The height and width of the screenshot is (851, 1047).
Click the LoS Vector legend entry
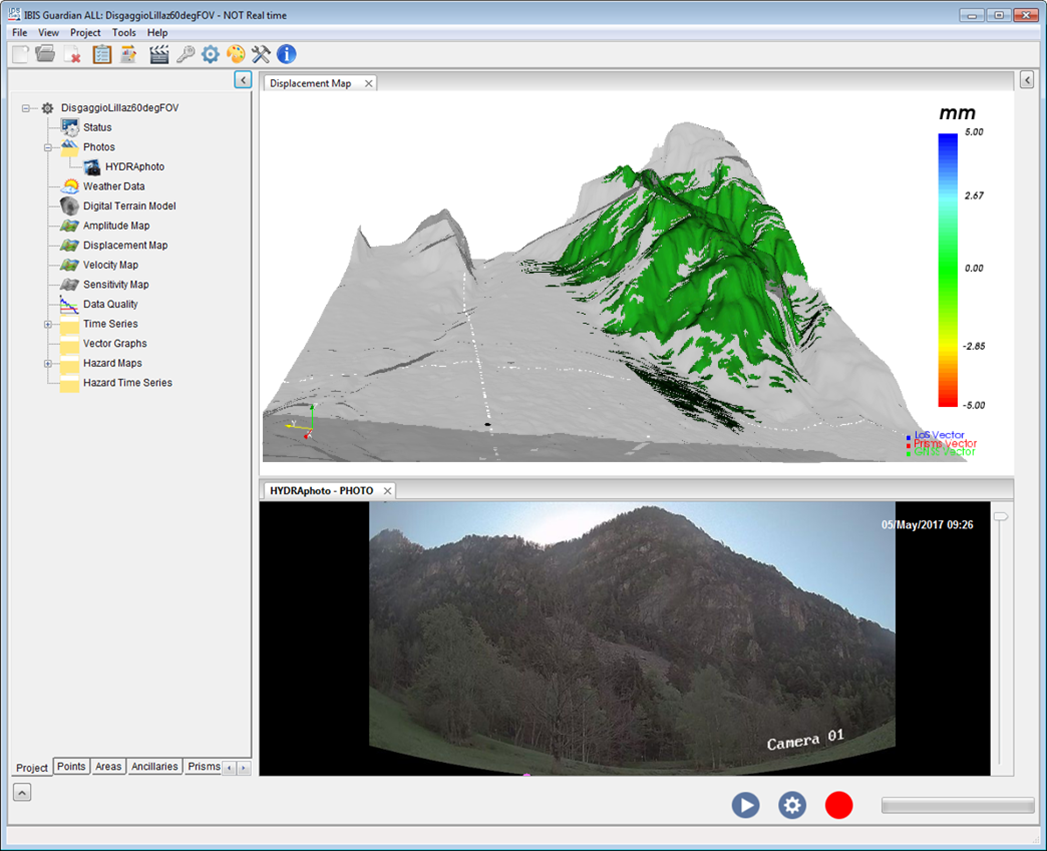click(935, 436)
